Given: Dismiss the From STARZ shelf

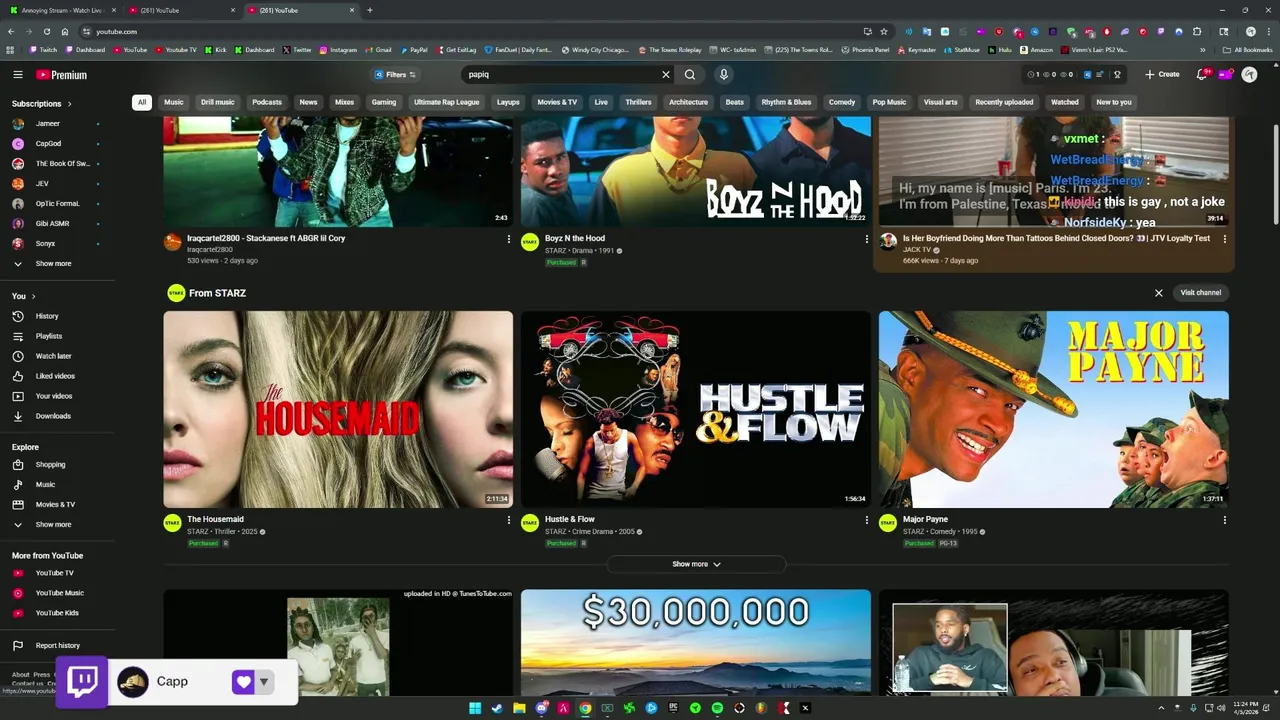Looking at the screenshot, I should pyautogui.click(x=1159, y=293).
